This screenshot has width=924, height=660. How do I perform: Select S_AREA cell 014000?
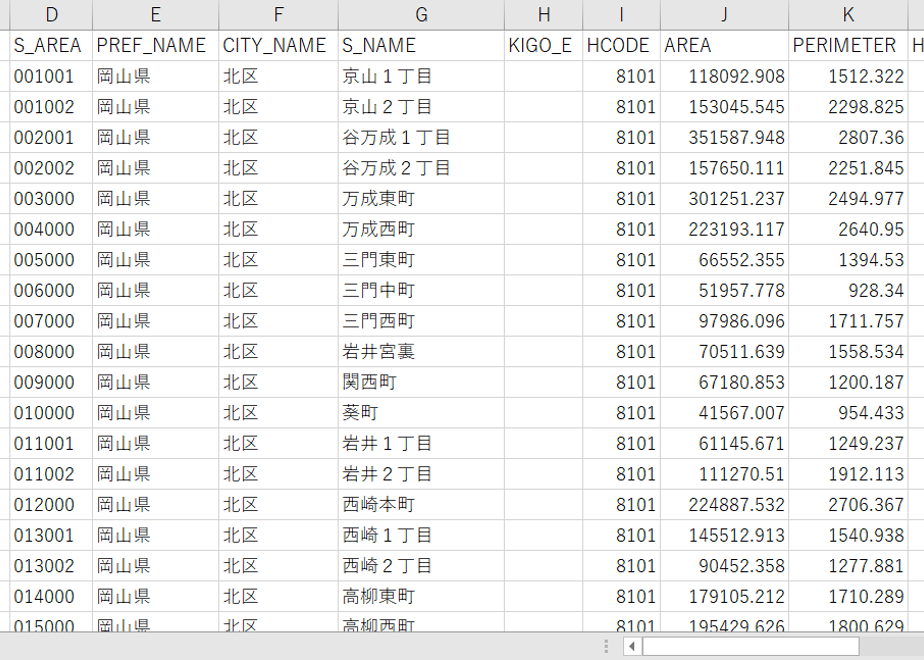(51, 597)
